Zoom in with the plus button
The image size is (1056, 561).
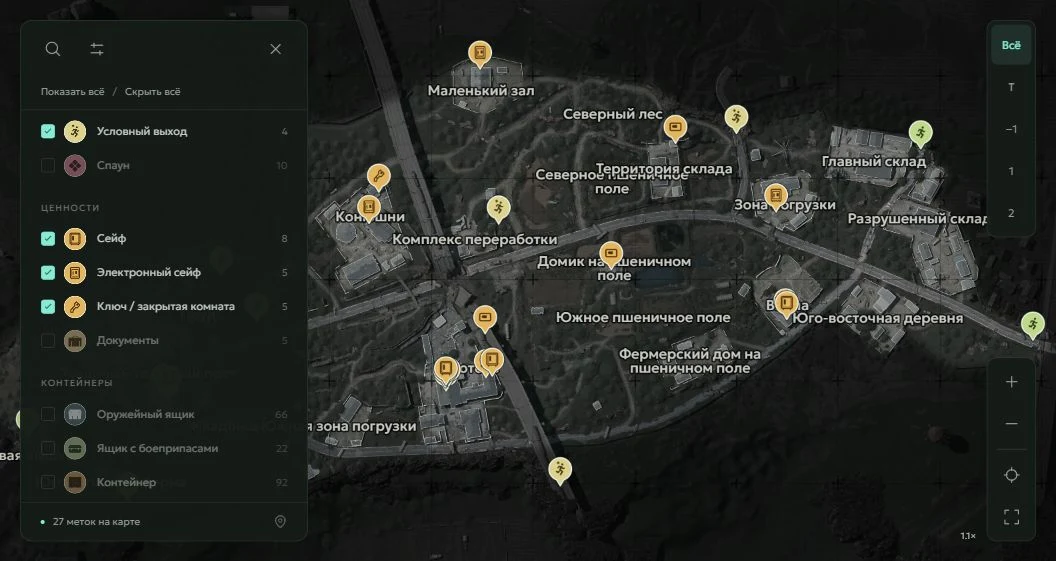1011,382
